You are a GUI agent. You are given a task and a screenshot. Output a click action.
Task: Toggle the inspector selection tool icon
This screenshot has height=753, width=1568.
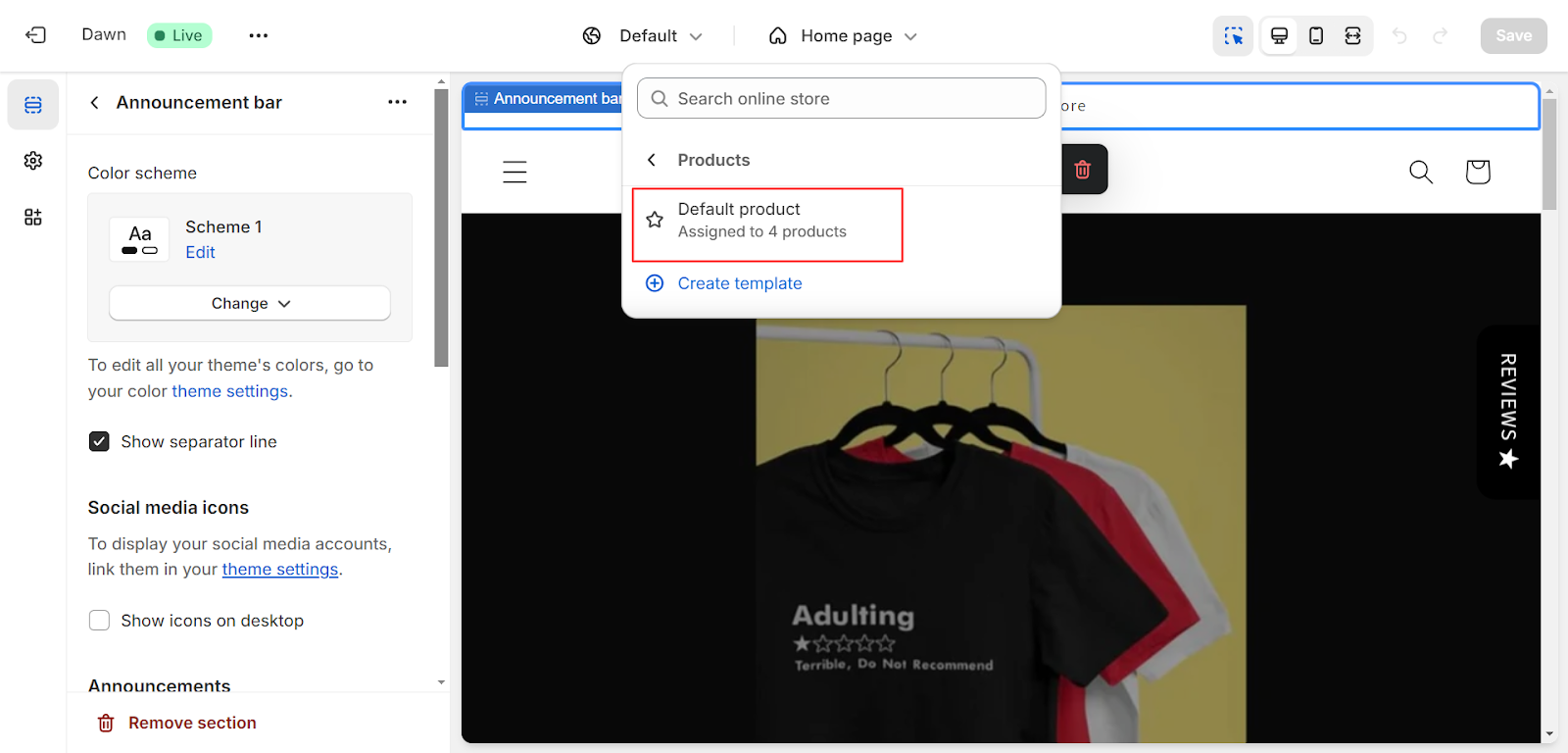1233,36
